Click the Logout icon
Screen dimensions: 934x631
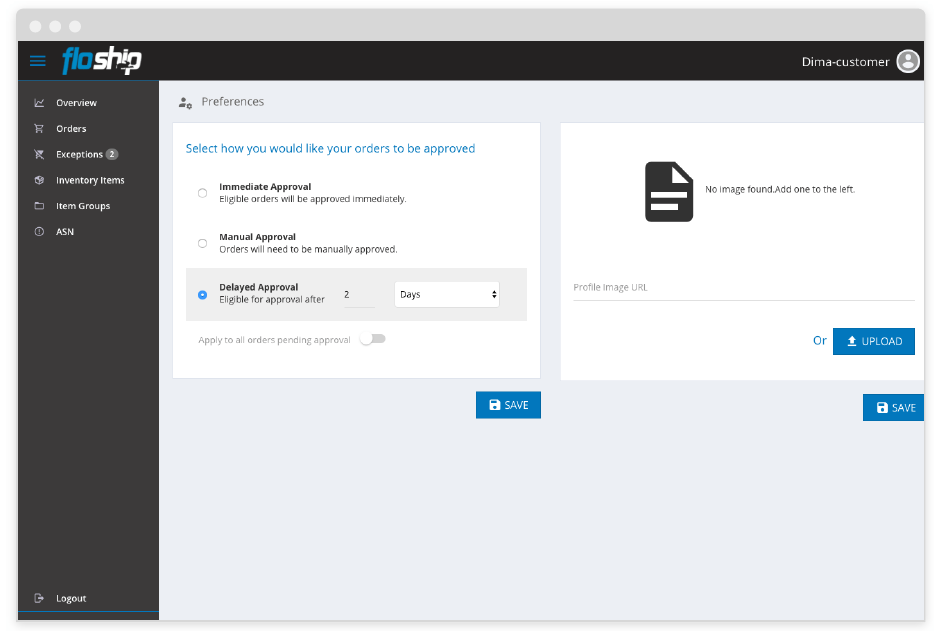39,598
